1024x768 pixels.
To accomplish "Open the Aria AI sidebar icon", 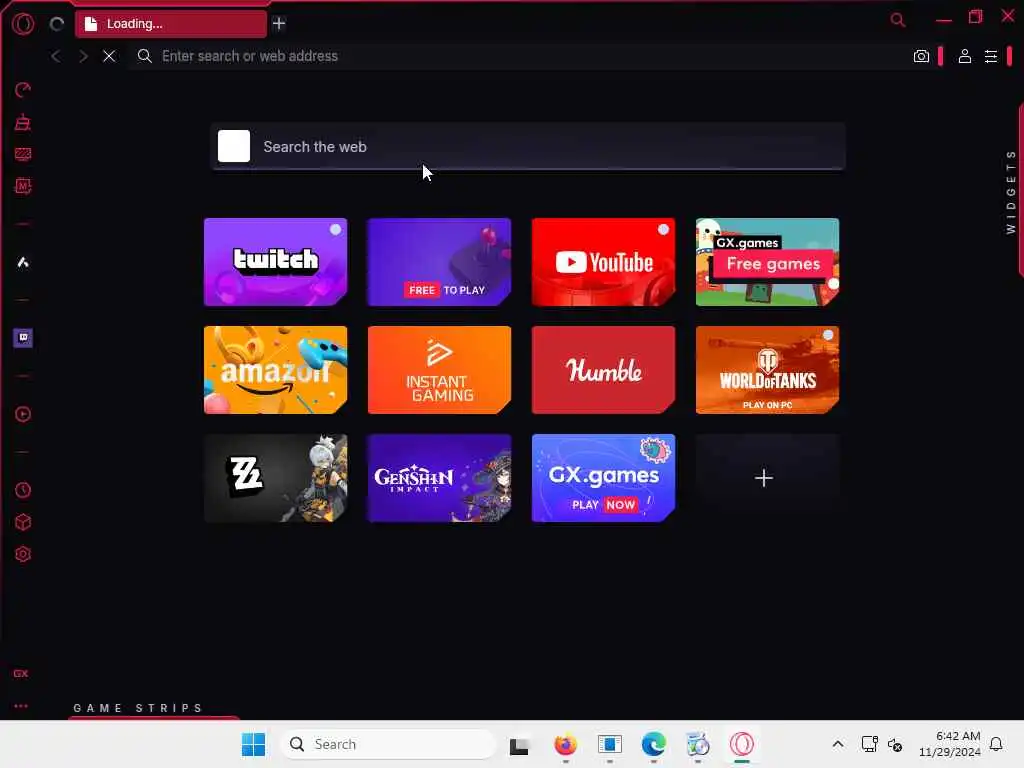I will 23,263.
